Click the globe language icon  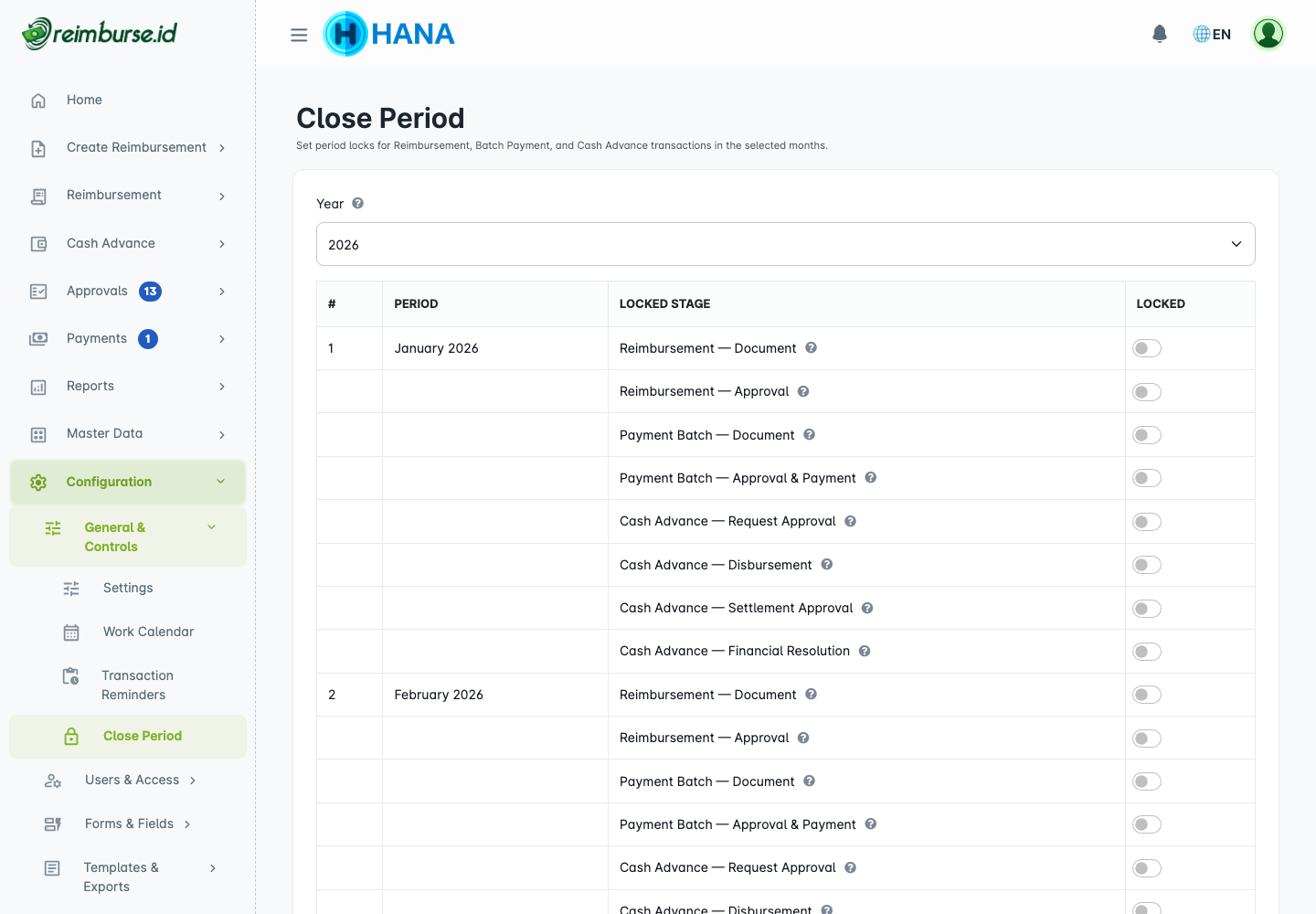coord(1202,34)
